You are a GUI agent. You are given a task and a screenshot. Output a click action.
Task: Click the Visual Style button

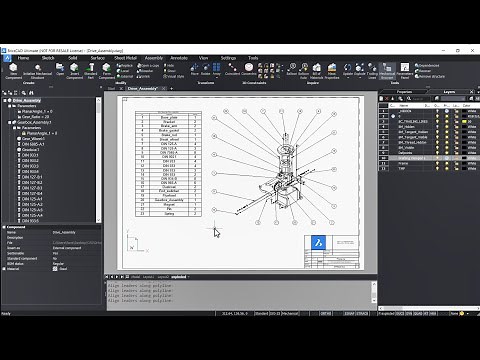point(174,76)
